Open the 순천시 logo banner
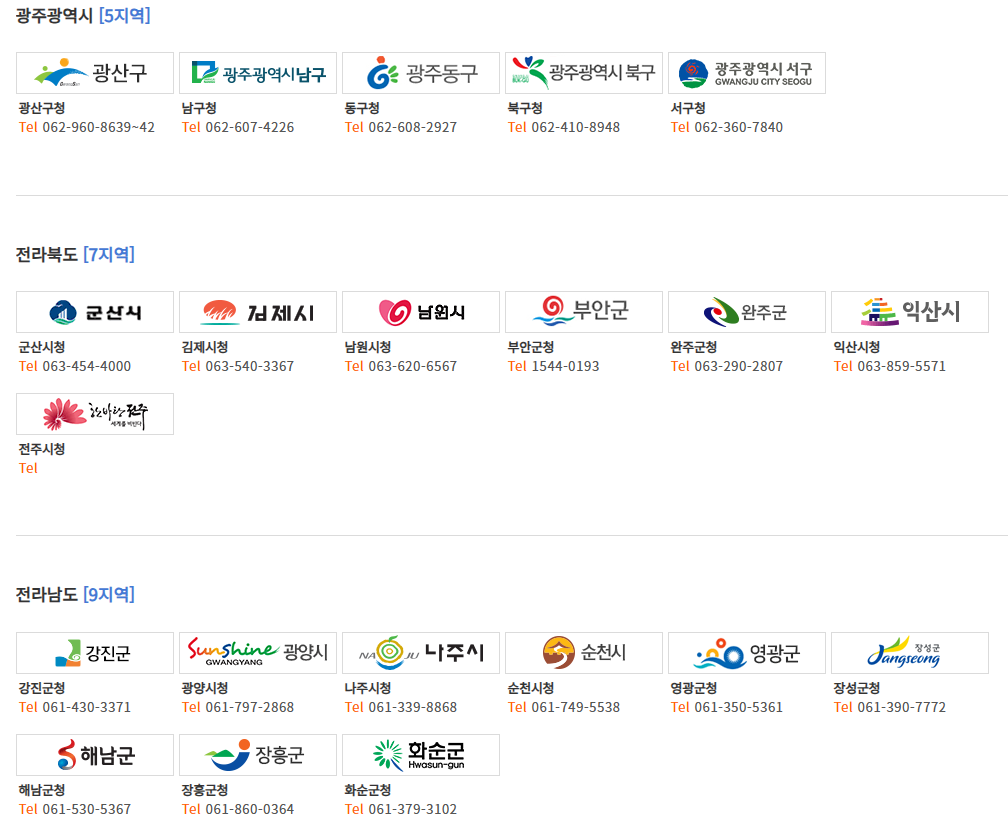The width and height of the screenshot is (1008, 826). pos(584,653)
